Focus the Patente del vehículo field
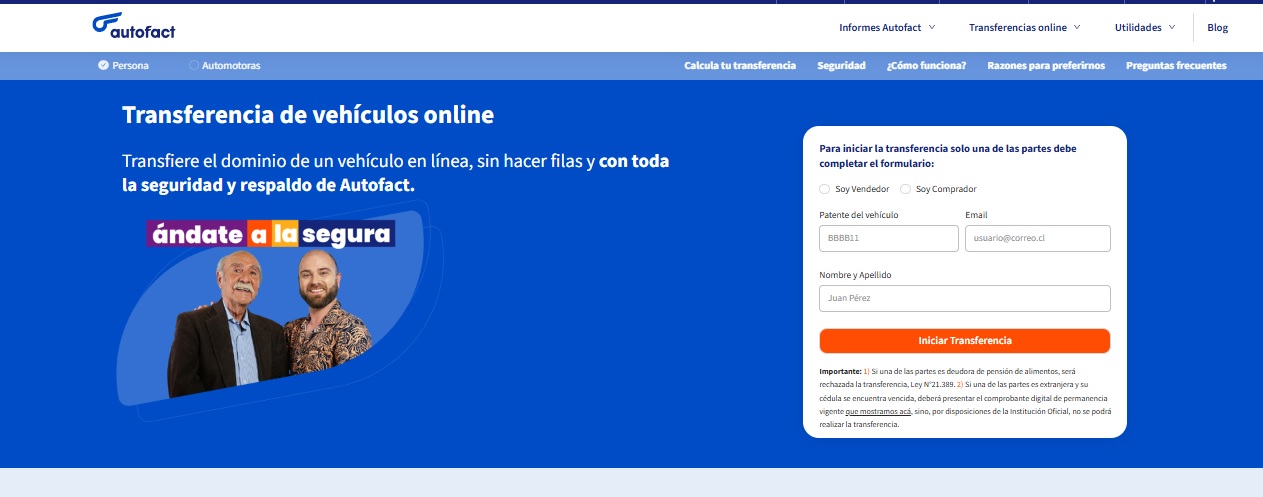The image size is (1263, 497). [x=889, y=238]
